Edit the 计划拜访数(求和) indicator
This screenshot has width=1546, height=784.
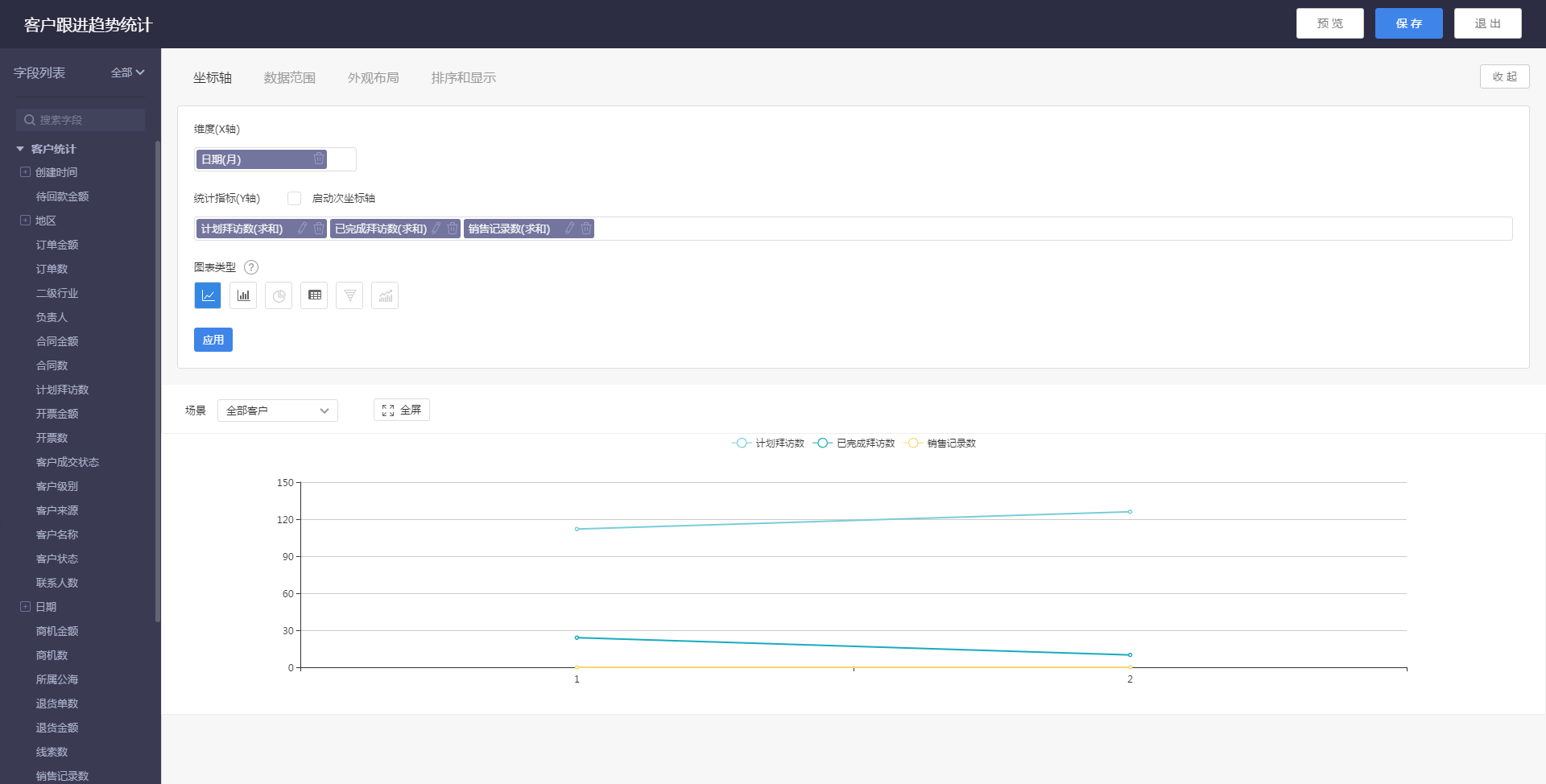click(x=303, y=229)
